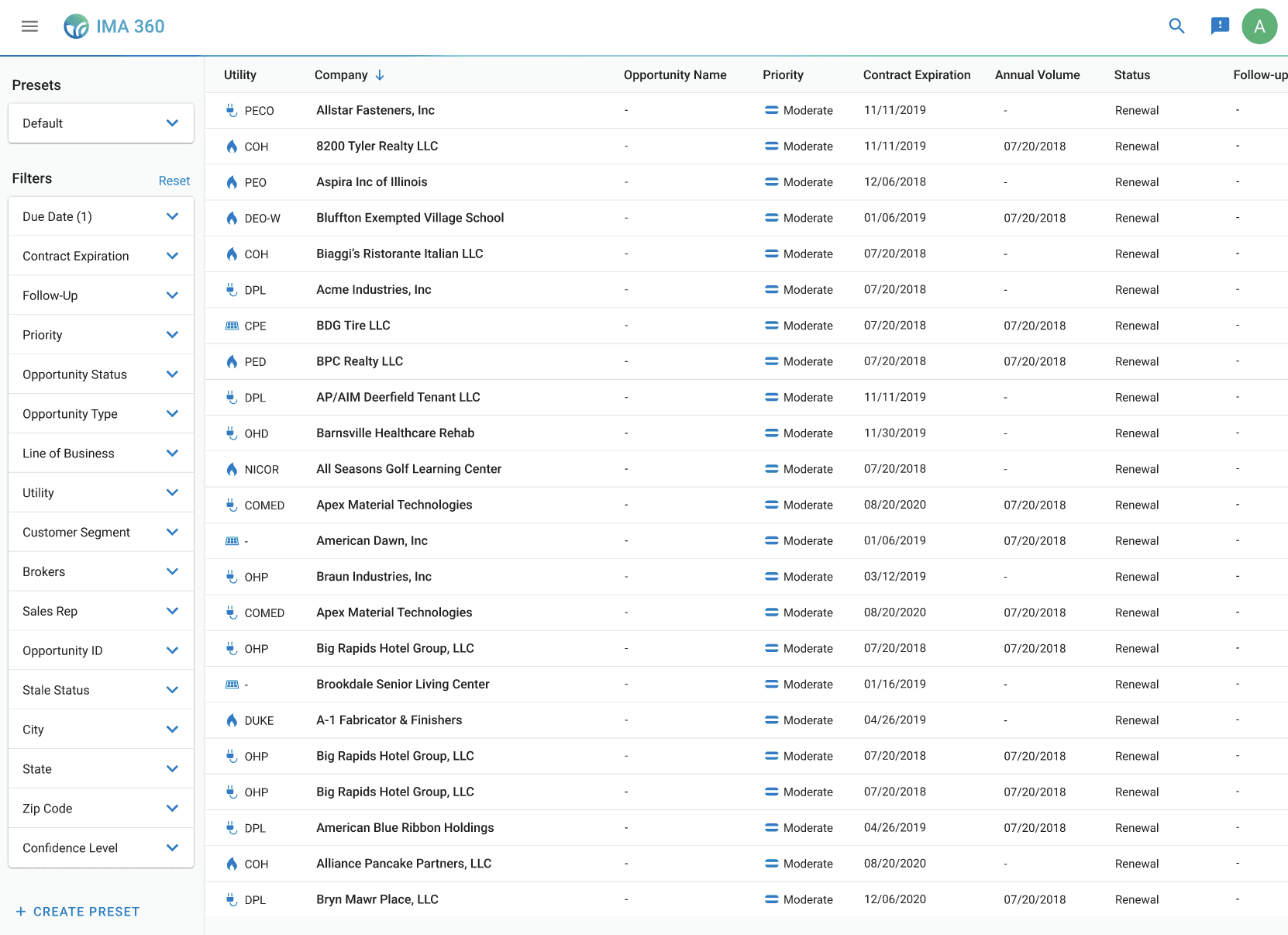Open the user avatar A menu
1288x935 pixels.
pos(1259,26)
